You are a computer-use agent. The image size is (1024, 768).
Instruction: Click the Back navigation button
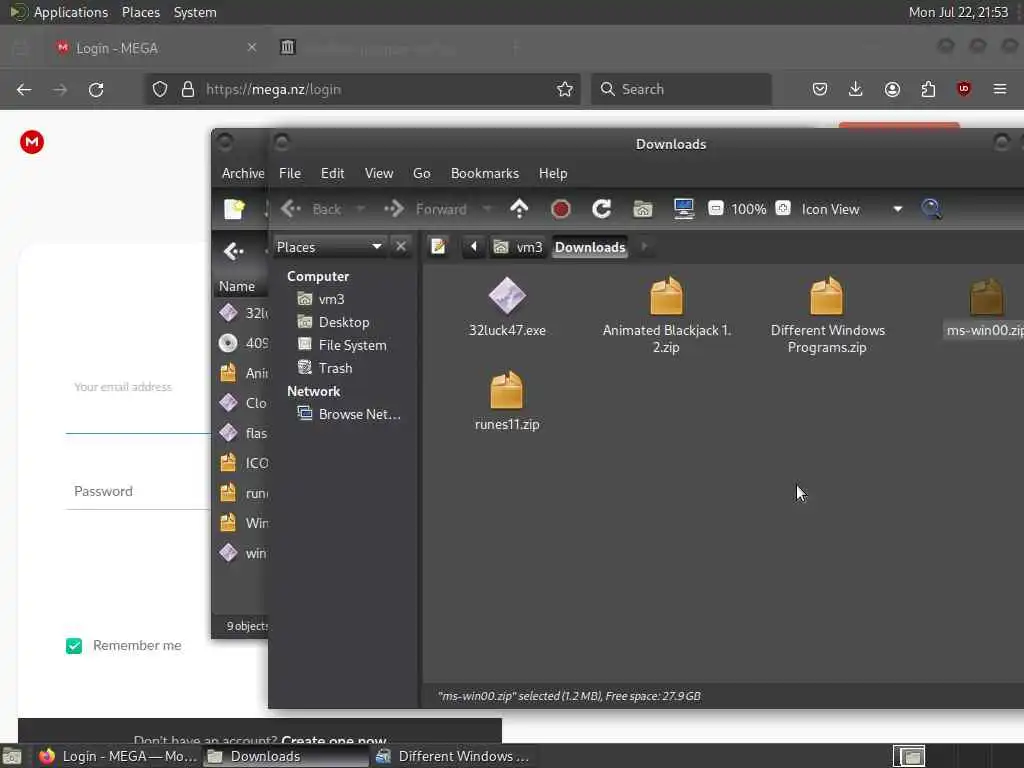[312, 209]
